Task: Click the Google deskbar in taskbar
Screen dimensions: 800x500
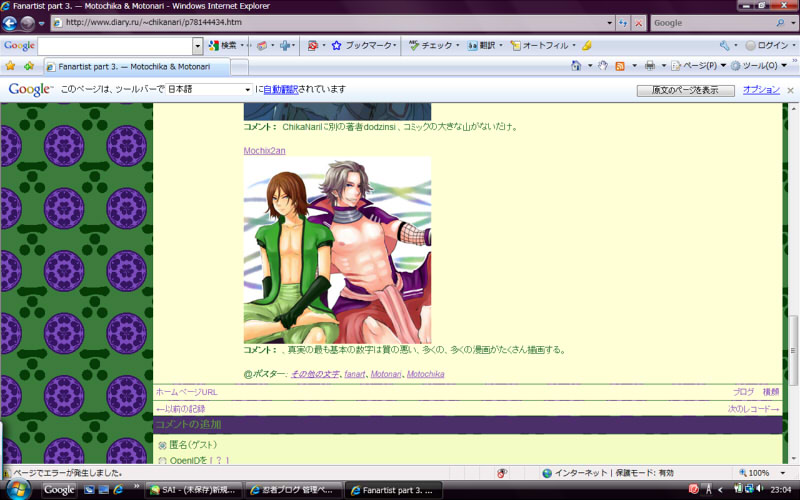Action: [59, 490]
